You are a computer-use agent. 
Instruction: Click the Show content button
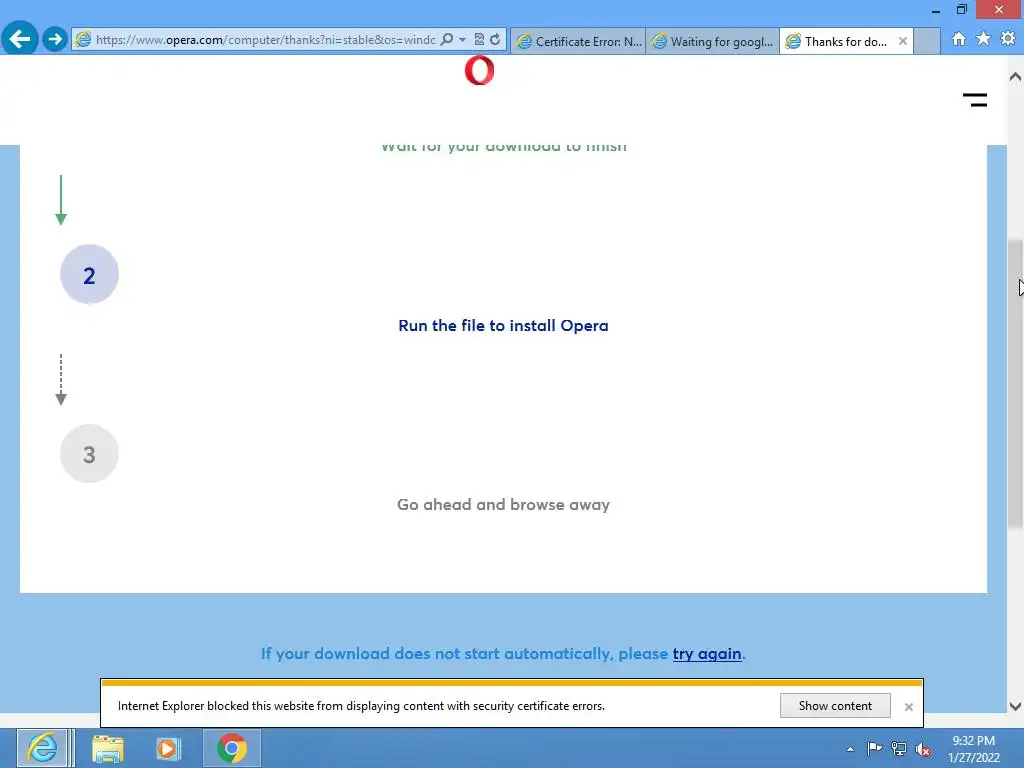[835, 706]
